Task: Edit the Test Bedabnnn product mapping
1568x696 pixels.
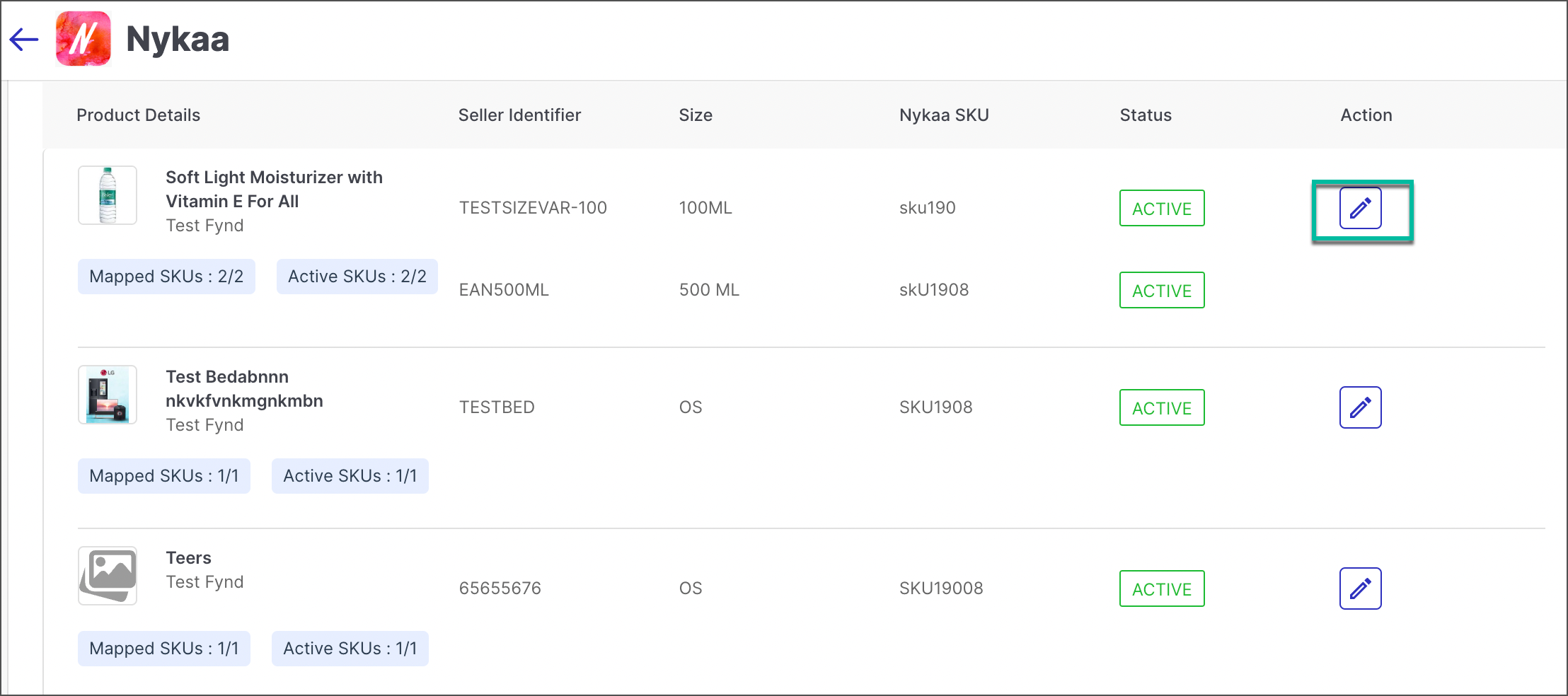Action: point(1360,407)
